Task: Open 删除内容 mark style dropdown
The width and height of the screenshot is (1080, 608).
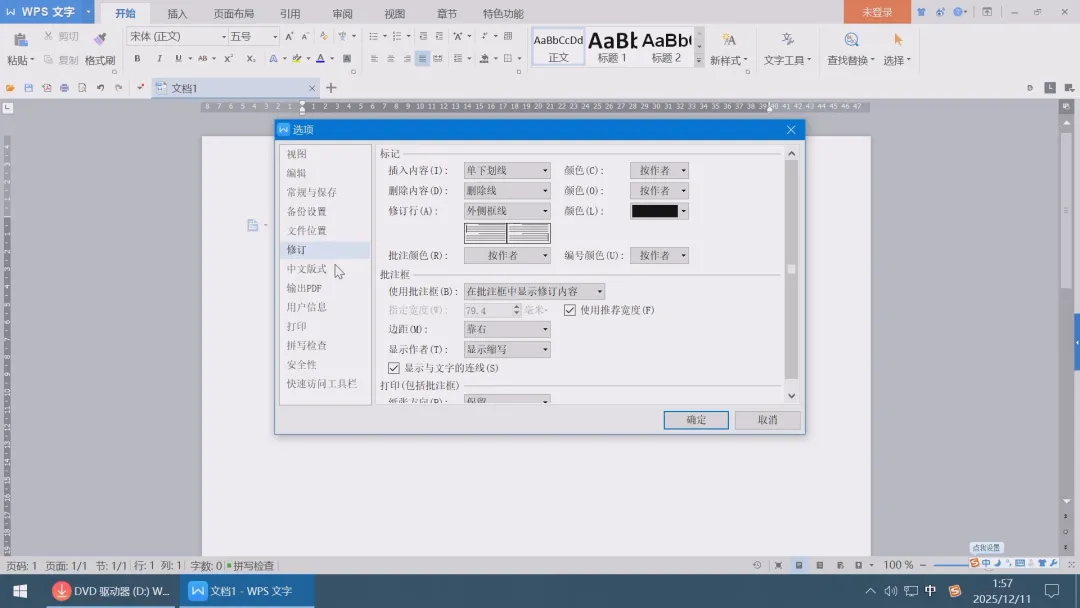Action: 507,191
